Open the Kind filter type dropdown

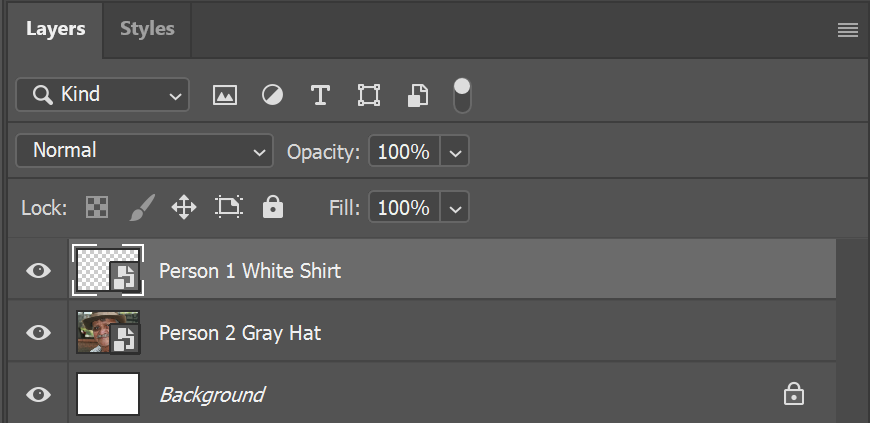[x=103, y=95]
